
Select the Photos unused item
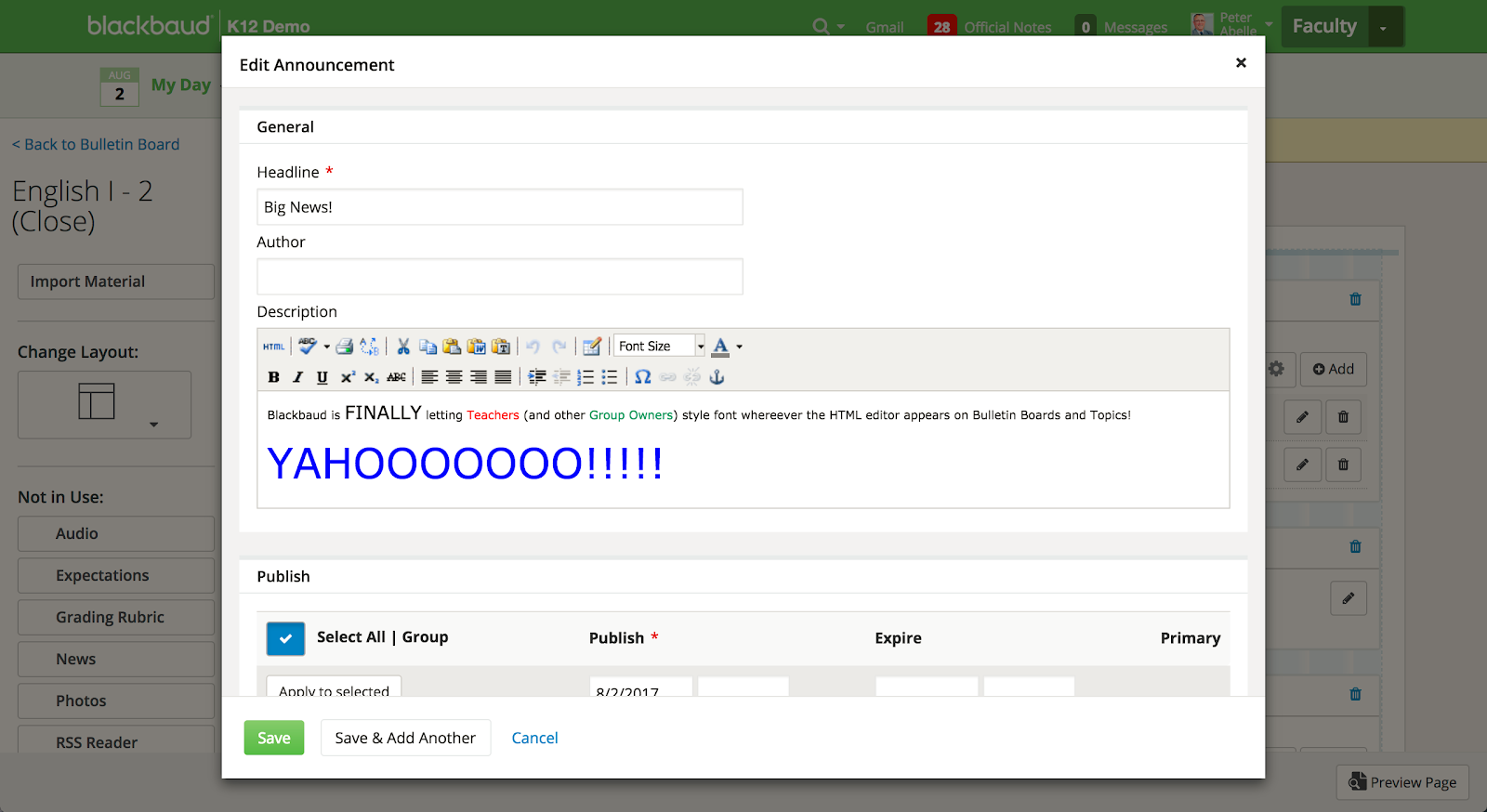[x=116, y=701]
